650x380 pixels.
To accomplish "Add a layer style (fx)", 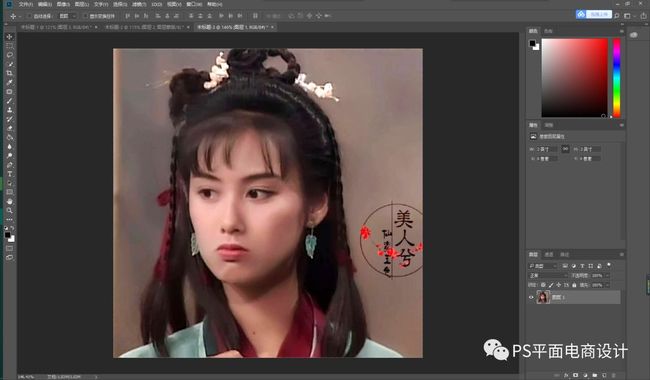I will (567, 375).
